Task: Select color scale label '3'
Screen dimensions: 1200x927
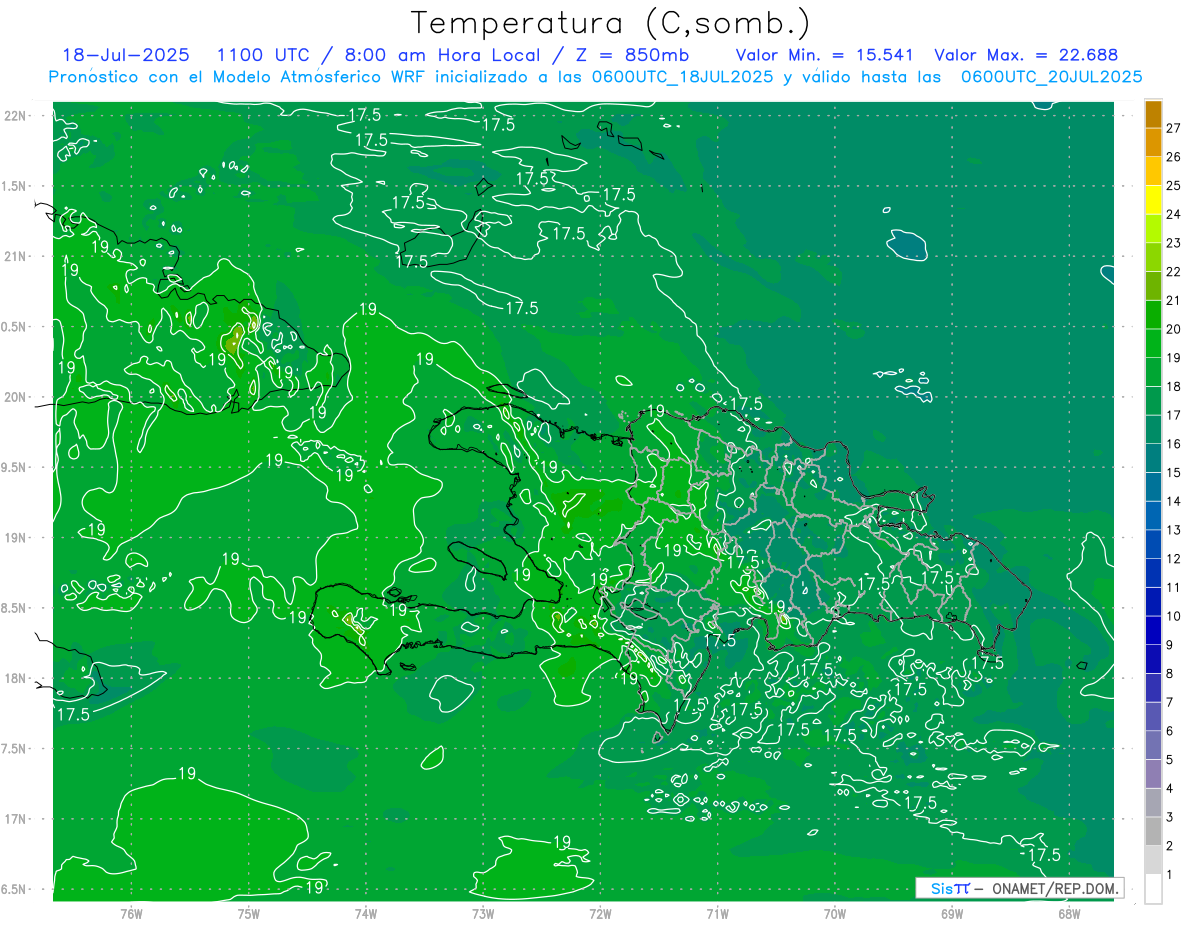Action: coord(1170,818)
